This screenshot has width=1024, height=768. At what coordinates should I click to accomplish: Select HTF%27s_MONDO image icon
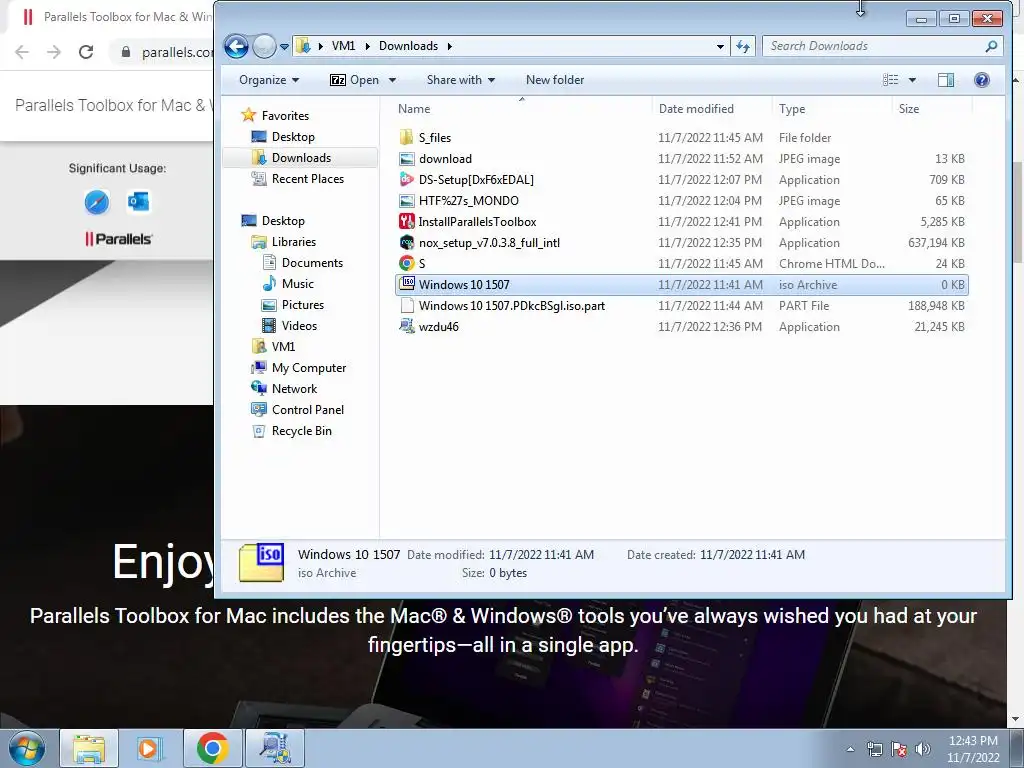[x=406, y=200]
